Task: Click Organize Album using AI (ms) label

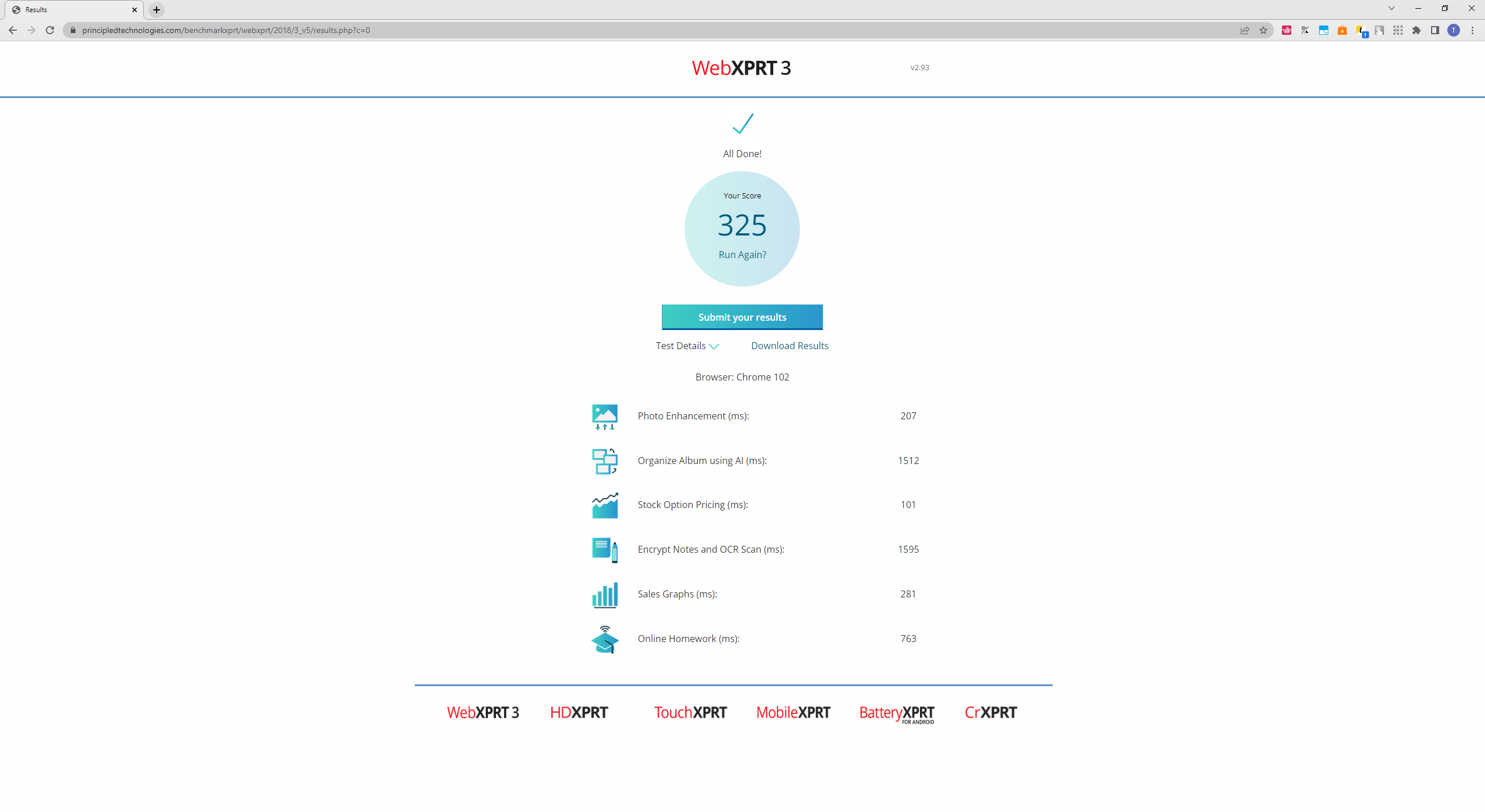Action: (x=702, y=461)
